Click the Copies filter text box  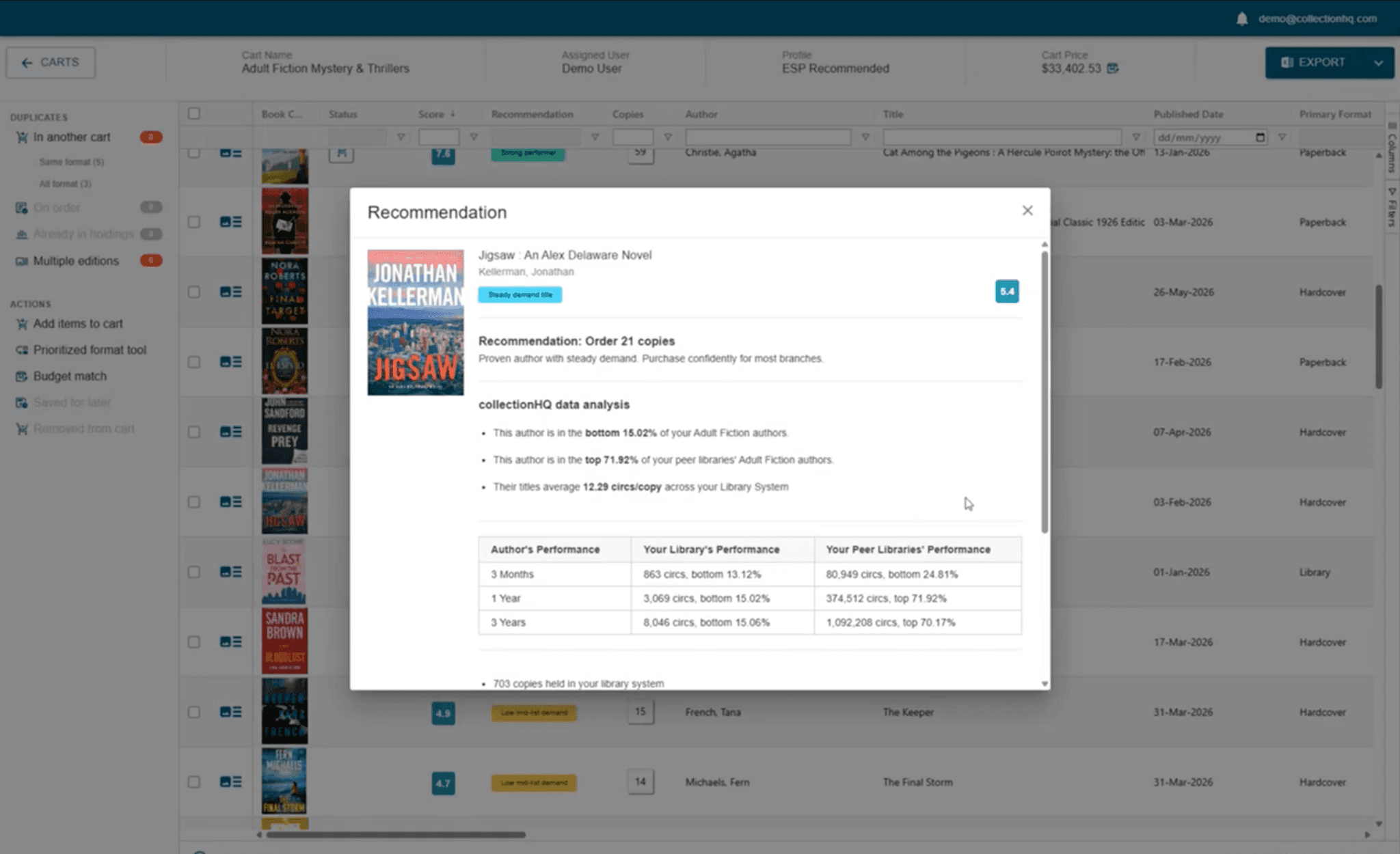click(x=633, y=137)
